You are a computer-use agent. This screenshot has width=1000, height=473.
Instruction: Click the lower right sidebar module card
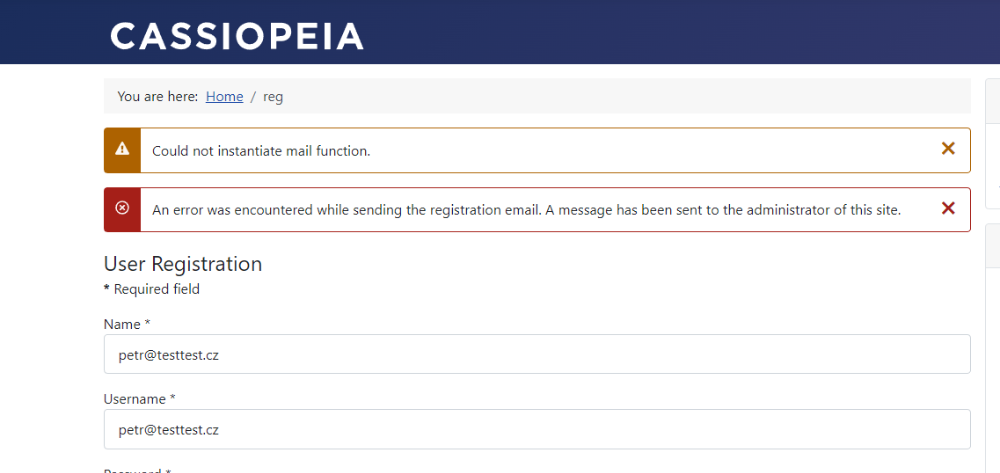[993, 348]
